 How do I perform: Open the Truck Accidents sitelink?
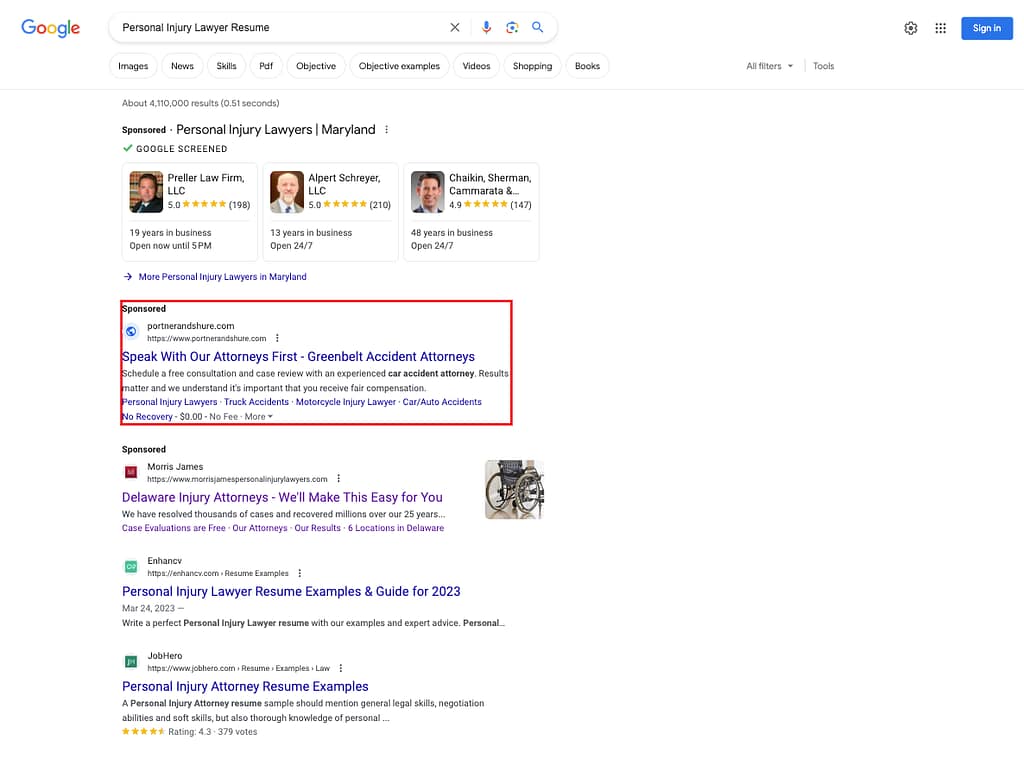(x=256, y=402)
